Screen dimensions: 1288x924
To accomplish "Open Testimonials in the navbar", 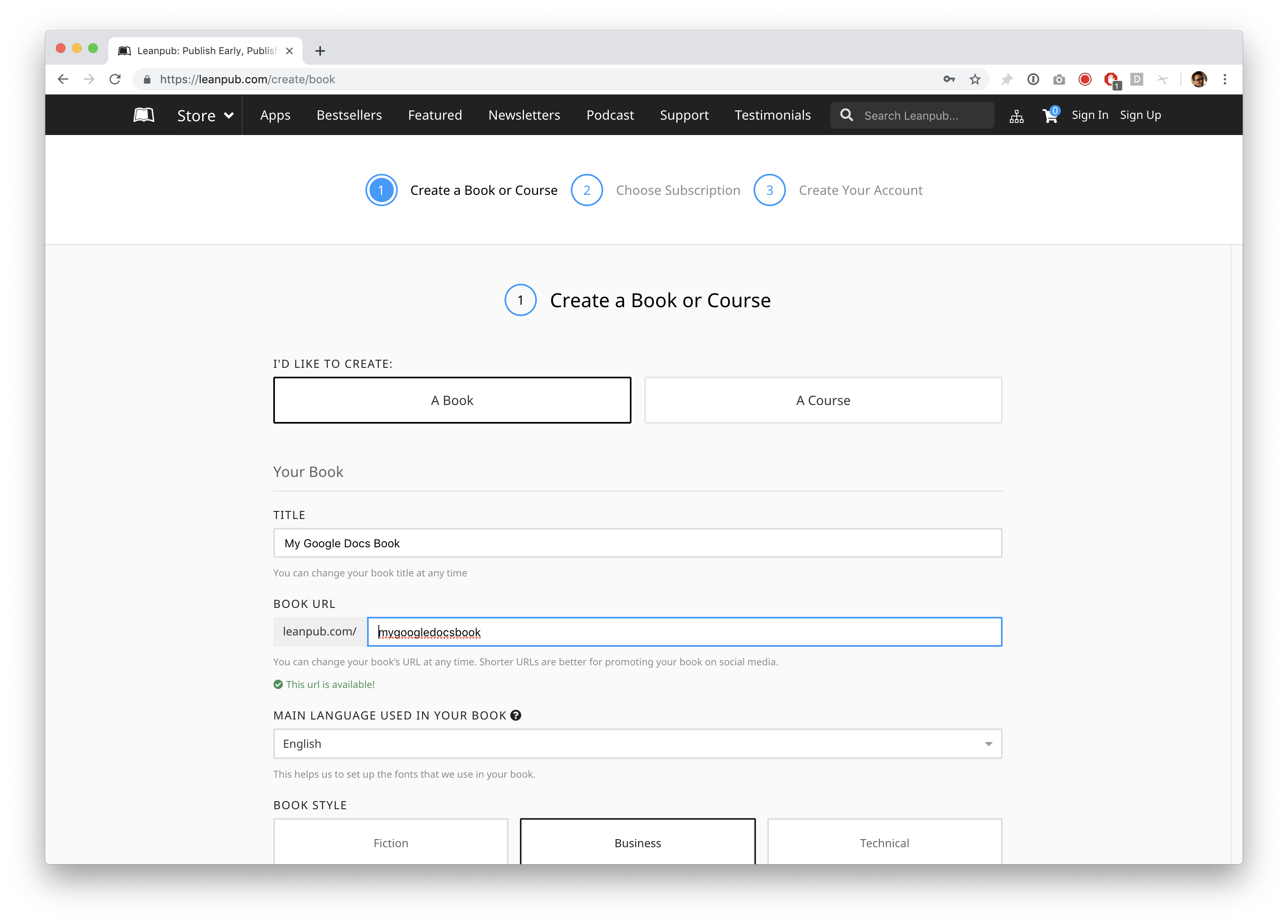I will (x=773, y=115).
